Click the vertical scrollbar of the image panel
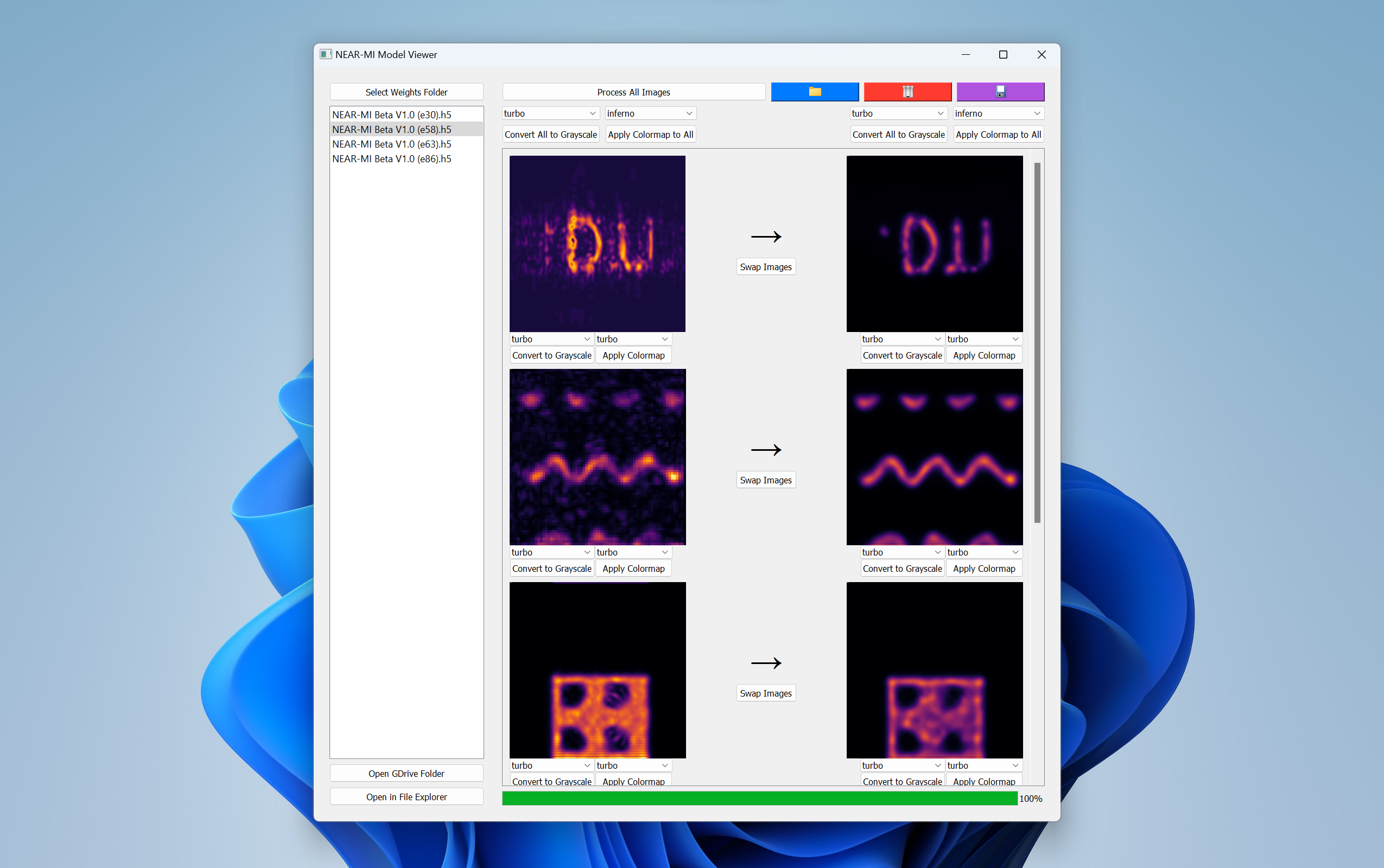The image size is (1384, 868). [x=1036, y=344]
